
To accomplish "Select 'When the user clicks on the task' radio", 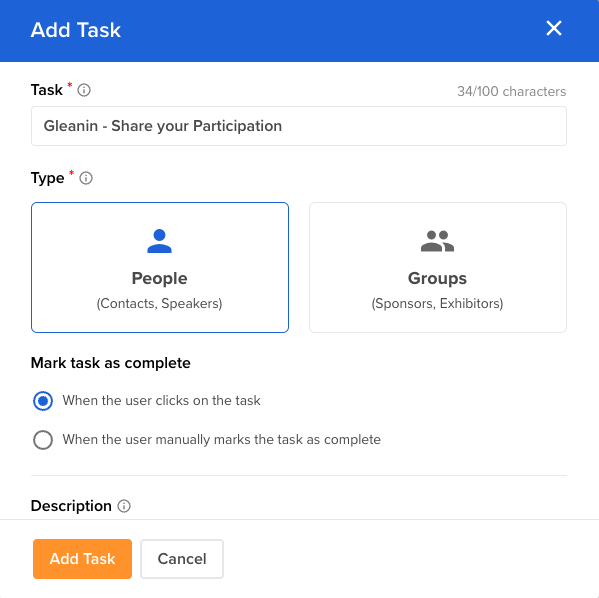I will 43,401.
